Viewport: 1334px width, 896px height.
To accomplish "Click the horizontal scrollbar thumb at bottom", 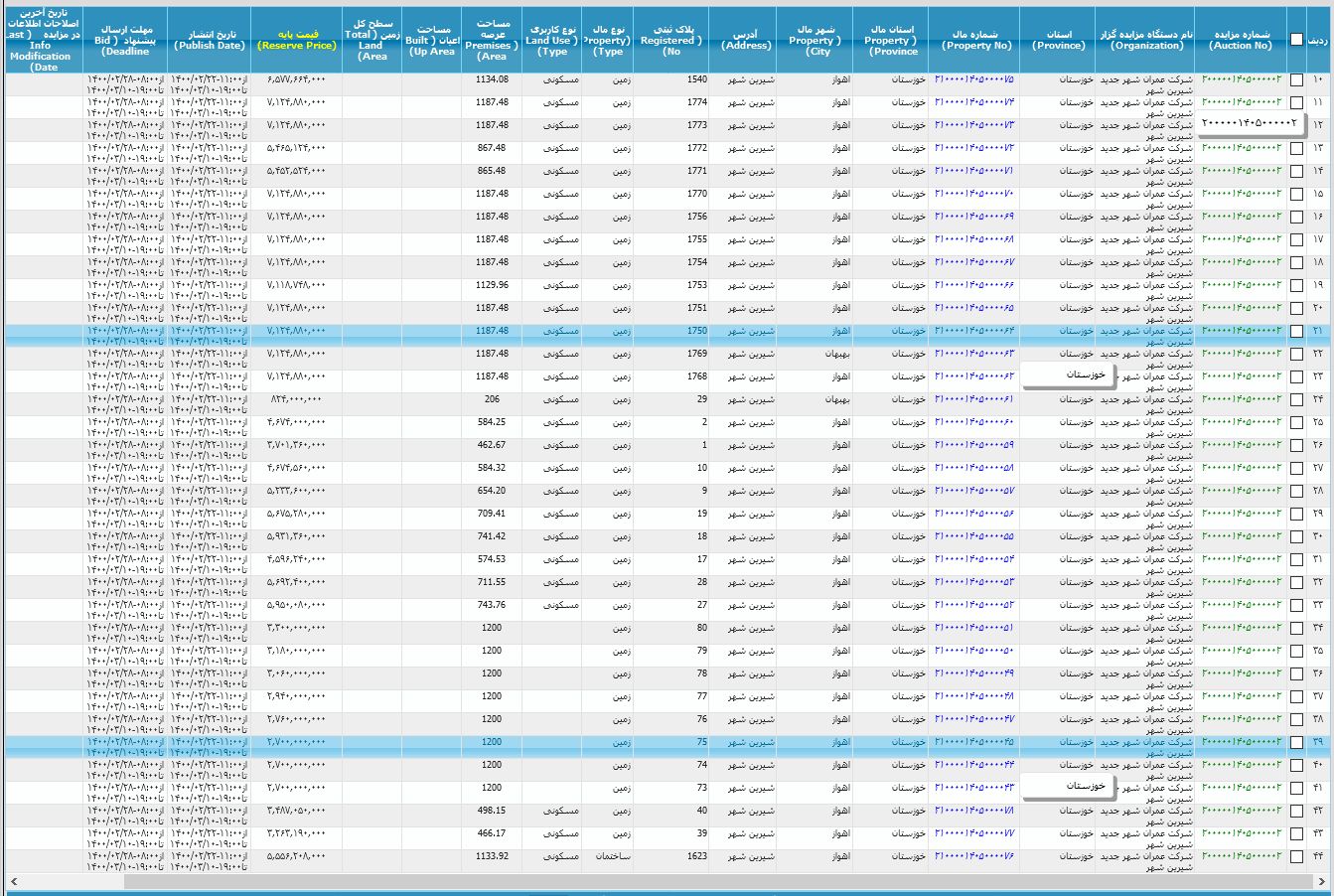I will click(x=720, y=881).
